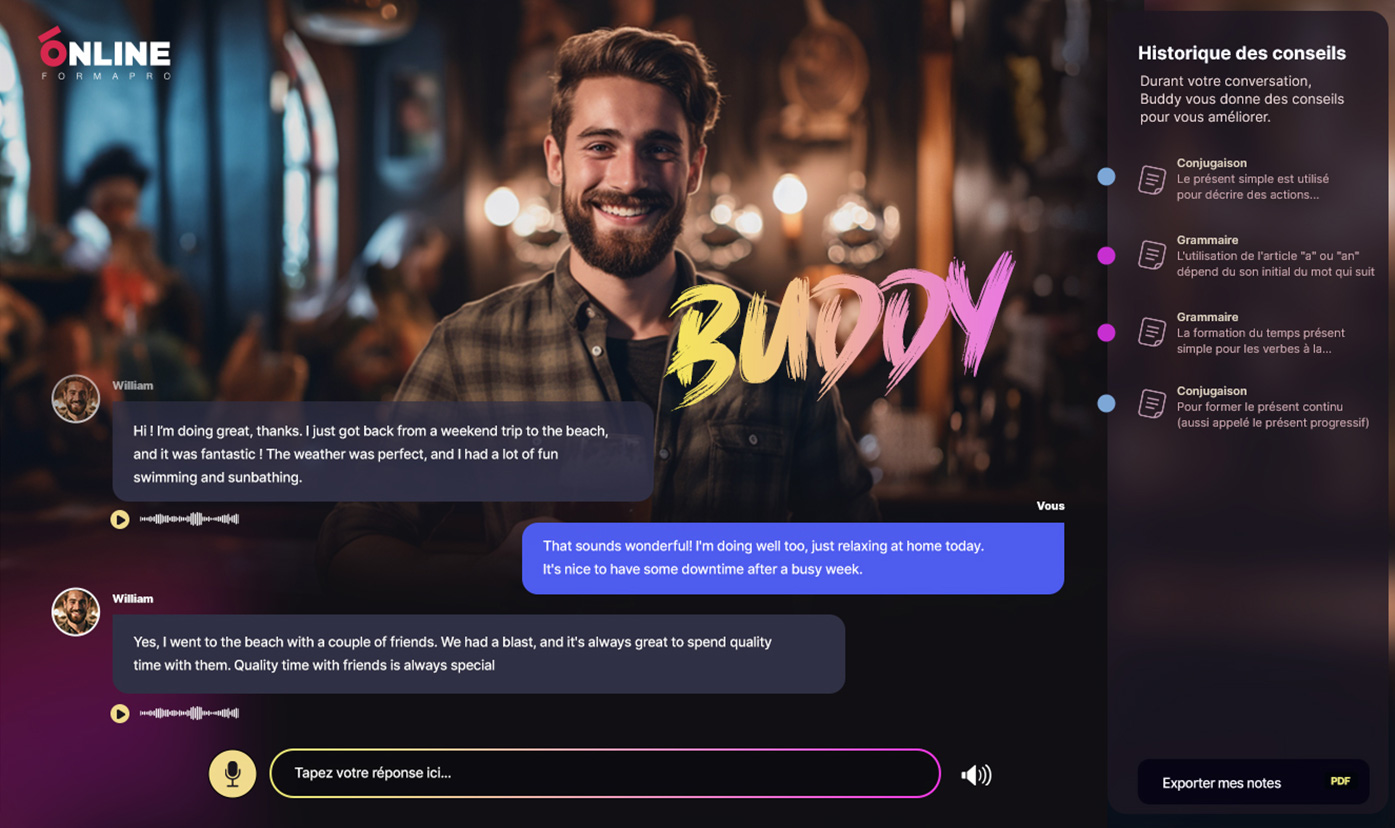Play William's first audio message
Screen dimensions: 1395x828
120,519
